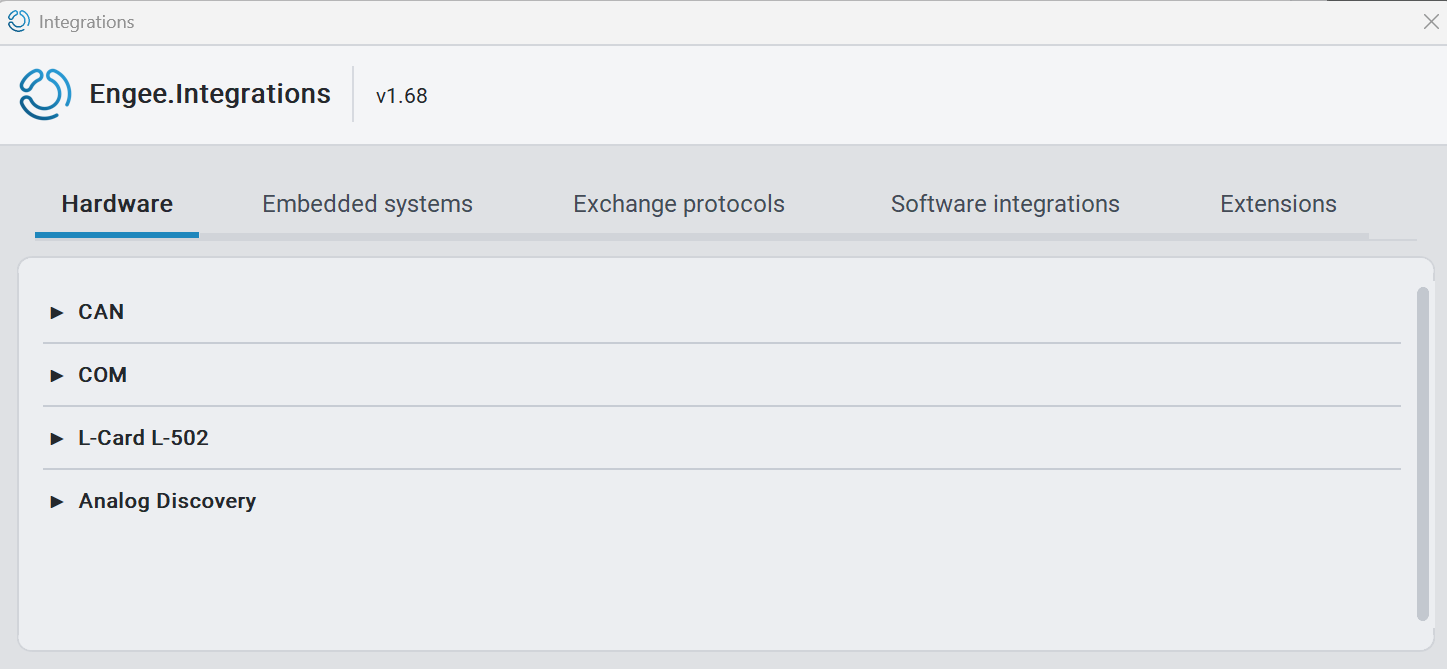Expand the COM section arrow

(57, 376)
